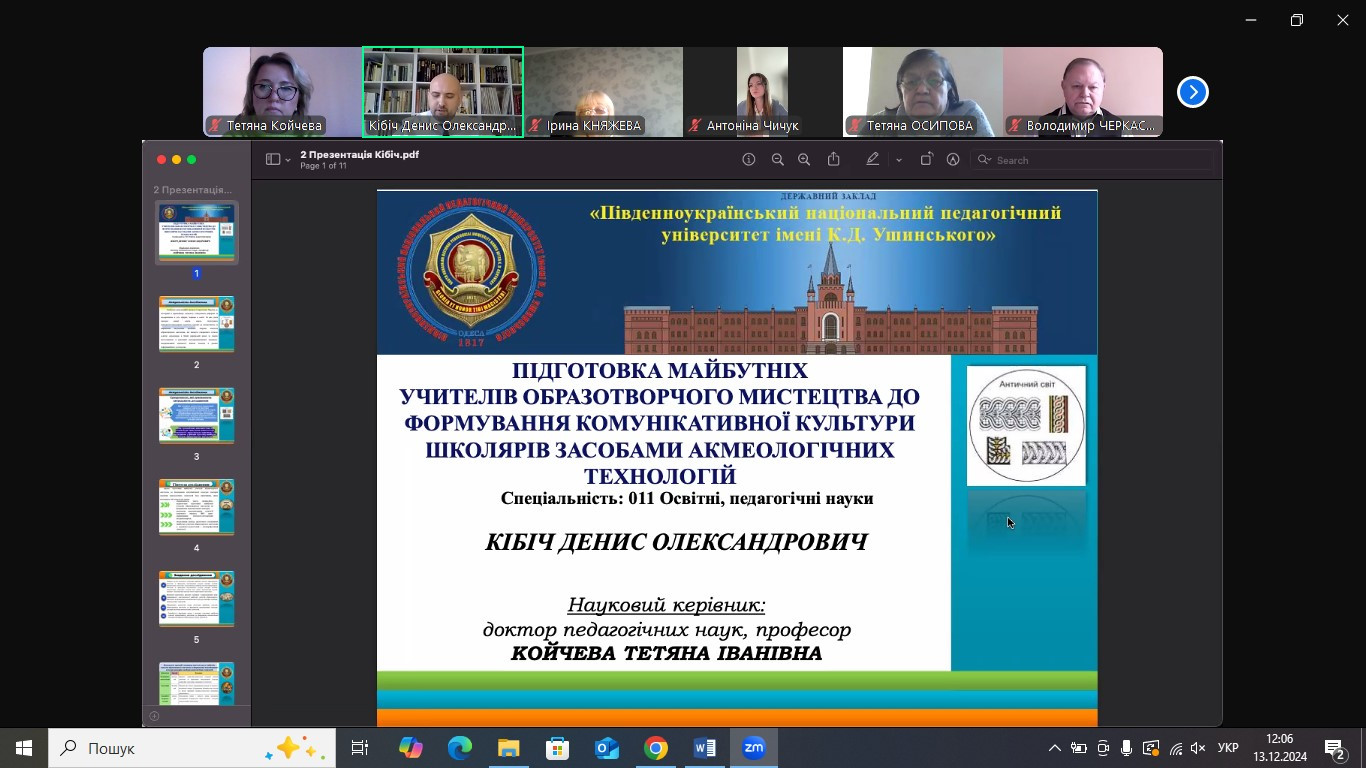Select Тетяна Койчева's video tile

tap(283, 92)
